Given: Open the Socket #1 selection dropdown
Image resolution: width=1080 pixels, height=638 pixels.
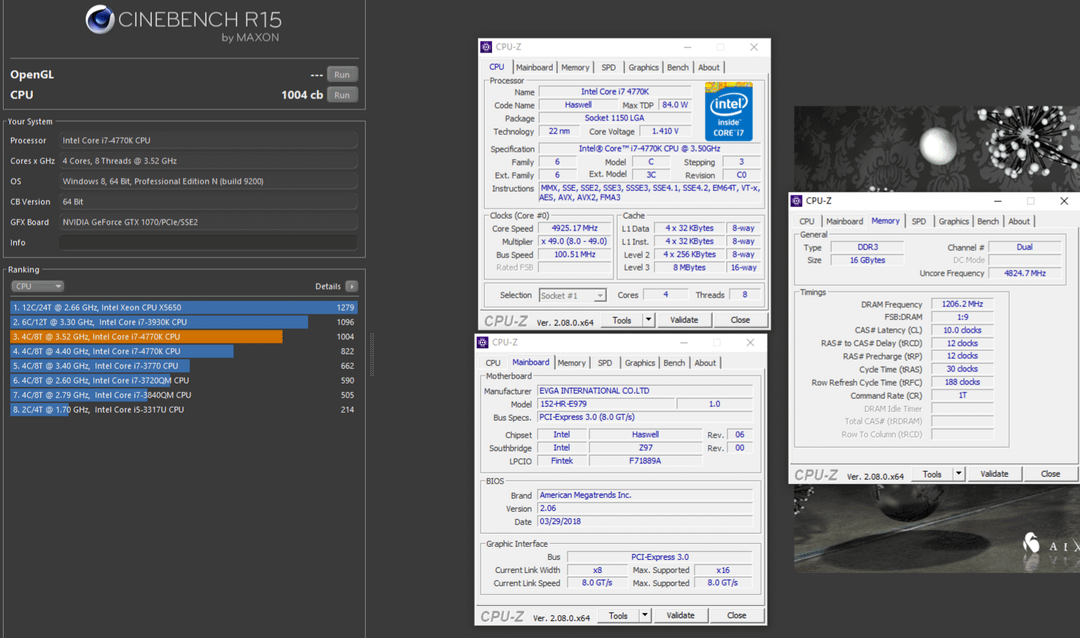Looking at the screenshot, I should [x=572, y=295].
